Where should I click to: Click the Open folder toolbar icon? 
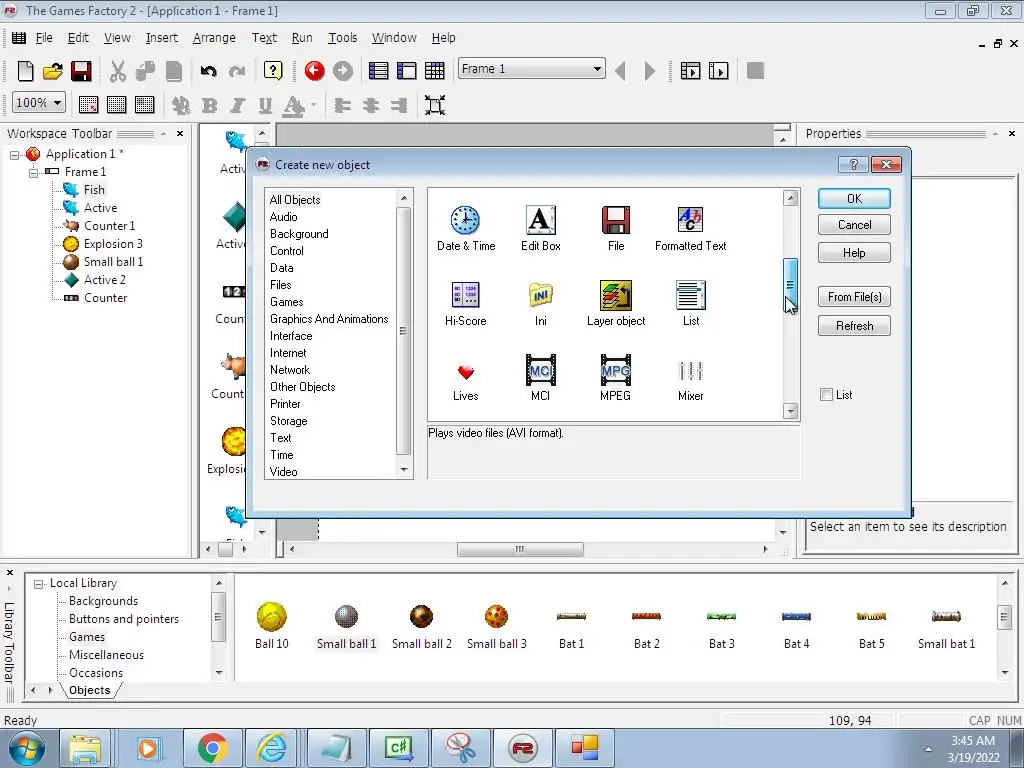click(53, 71)
